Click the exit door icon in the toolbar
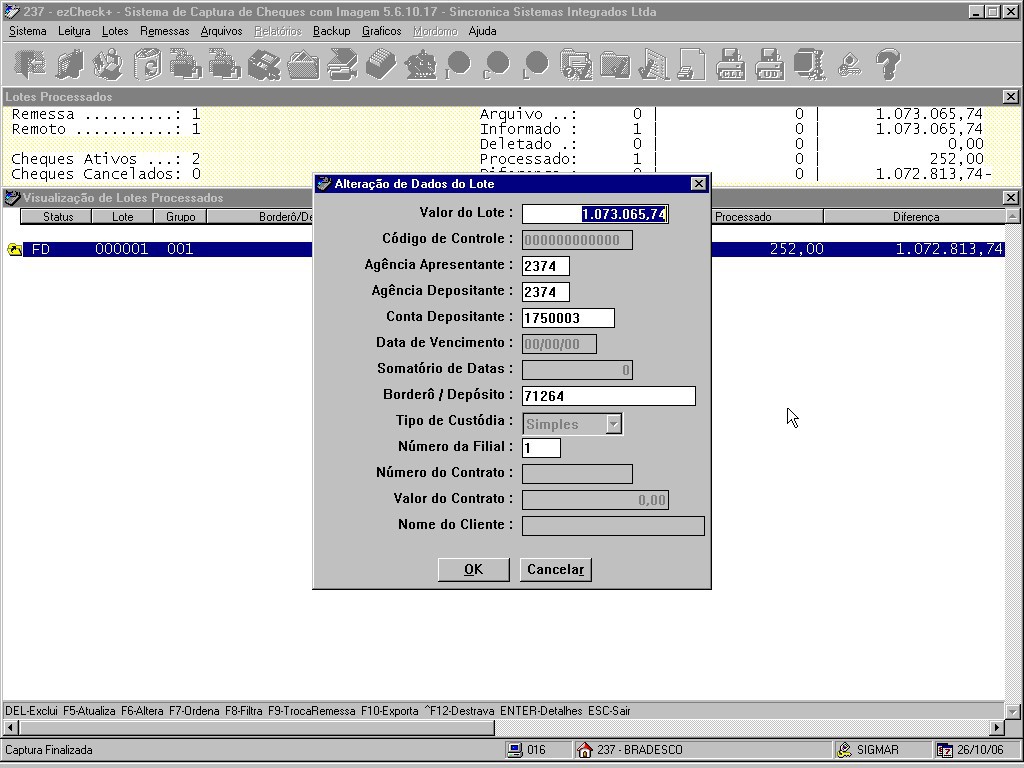The image size is (1024, 768). (29, 64)
